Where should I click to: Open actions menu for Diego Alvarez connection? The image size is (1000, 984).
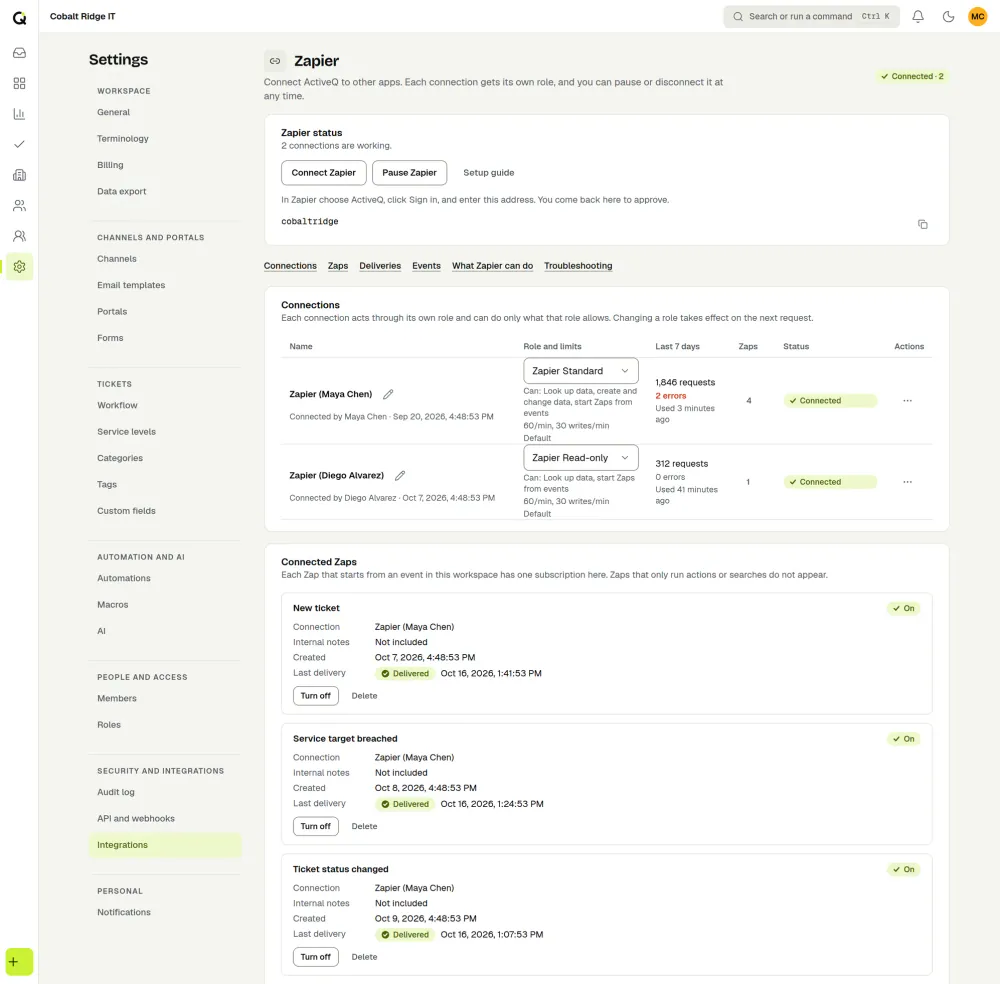907,482
